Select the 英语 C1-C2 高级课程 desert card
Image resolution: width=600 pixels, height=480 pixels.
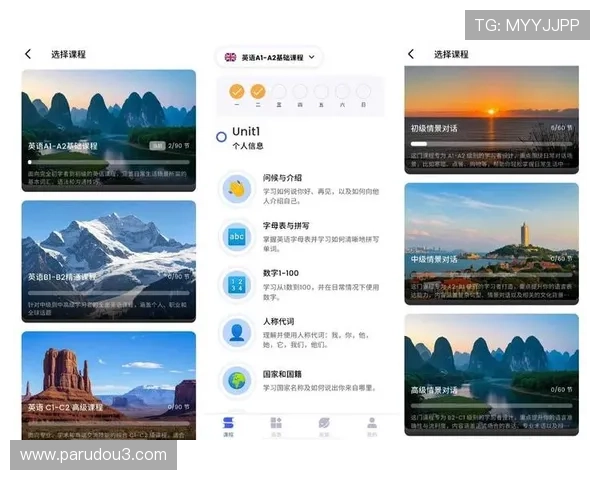109,385
